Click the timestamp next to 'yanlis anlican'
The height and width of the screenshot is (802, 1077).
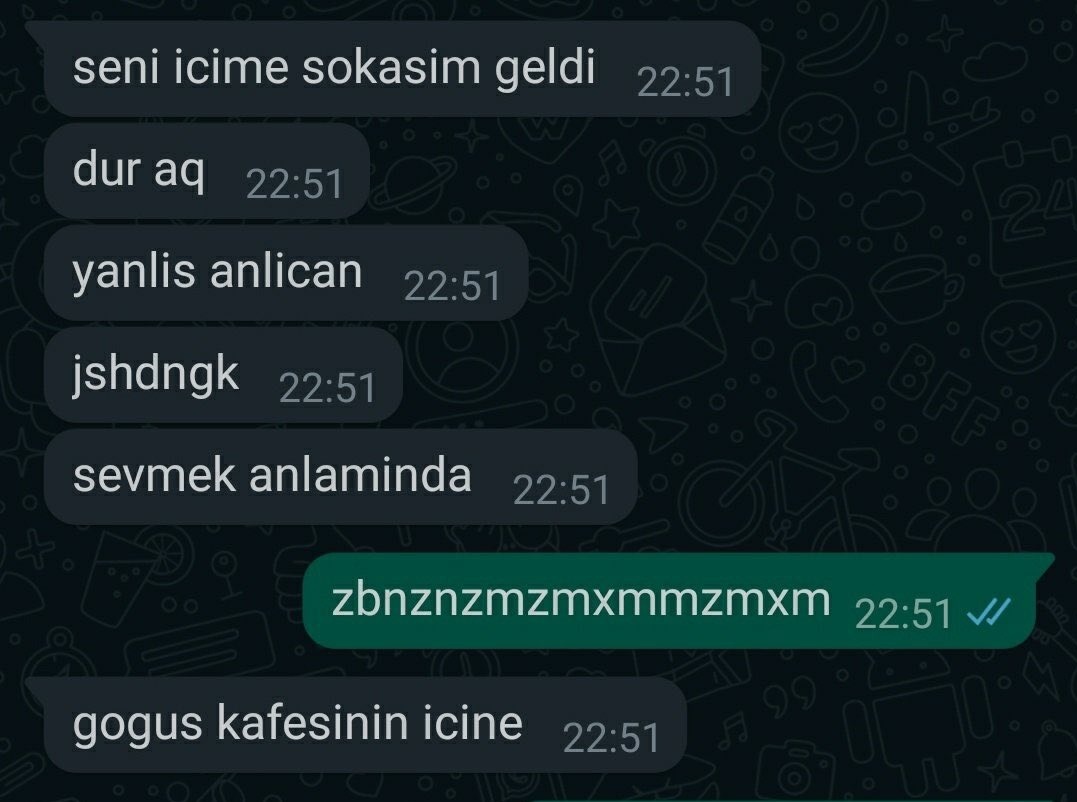(x=453, y=287)
